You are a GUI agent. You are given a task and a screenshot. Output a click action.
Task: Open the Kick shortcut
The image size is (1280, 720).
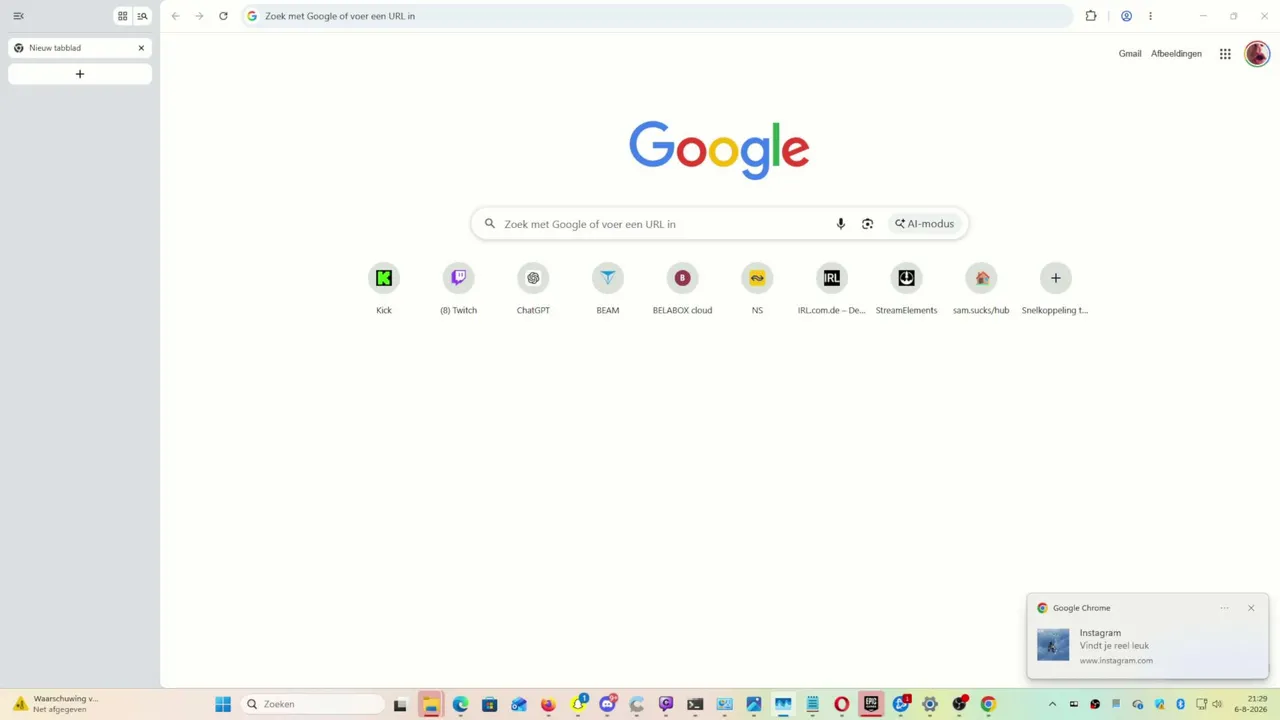pyautogui.click(x=384, y=289)
